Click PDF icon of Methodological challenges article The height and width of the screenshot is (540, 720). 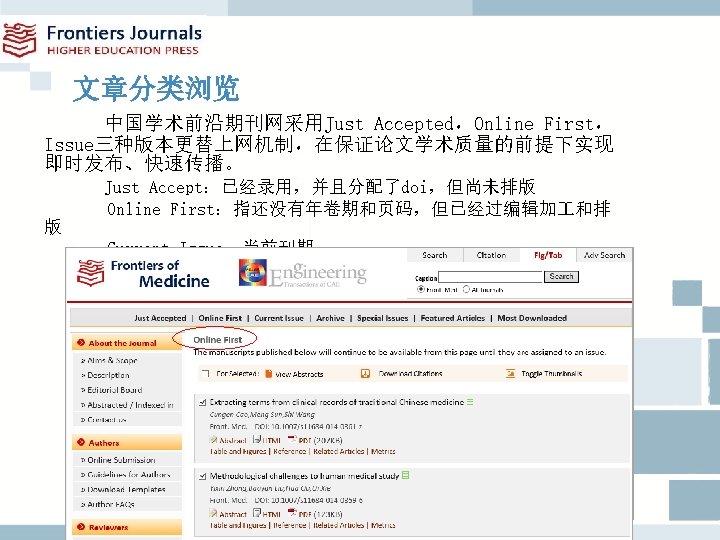292,512
